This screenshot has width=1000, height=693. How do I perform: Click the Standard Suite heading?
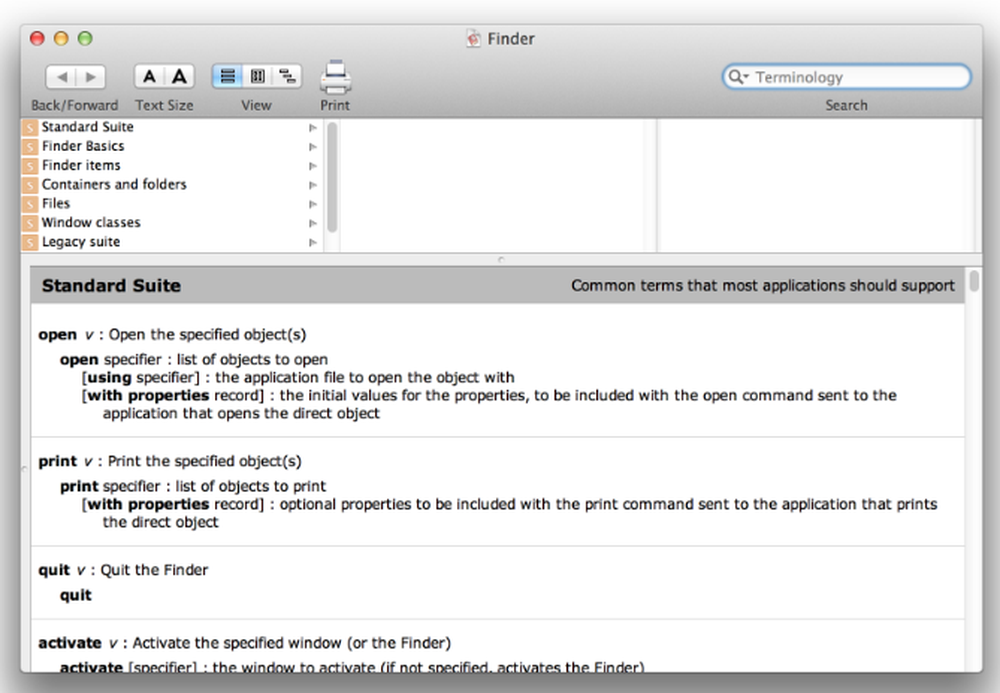tap(111, 286)
